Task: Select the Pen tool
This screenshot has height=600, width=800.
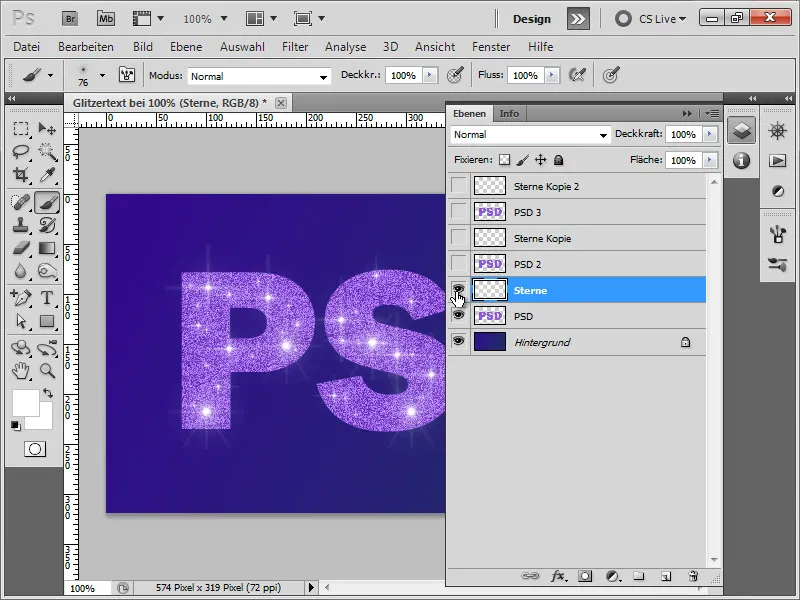Action: click(21, 297)
